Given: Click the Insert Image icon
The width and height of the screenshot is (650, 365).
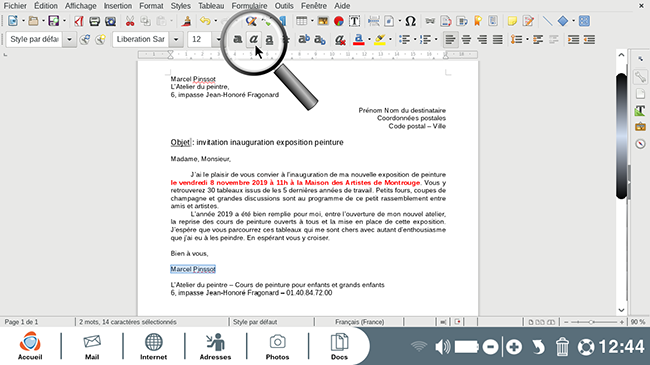Looking at the screenshot, I should tap(323, 21).
